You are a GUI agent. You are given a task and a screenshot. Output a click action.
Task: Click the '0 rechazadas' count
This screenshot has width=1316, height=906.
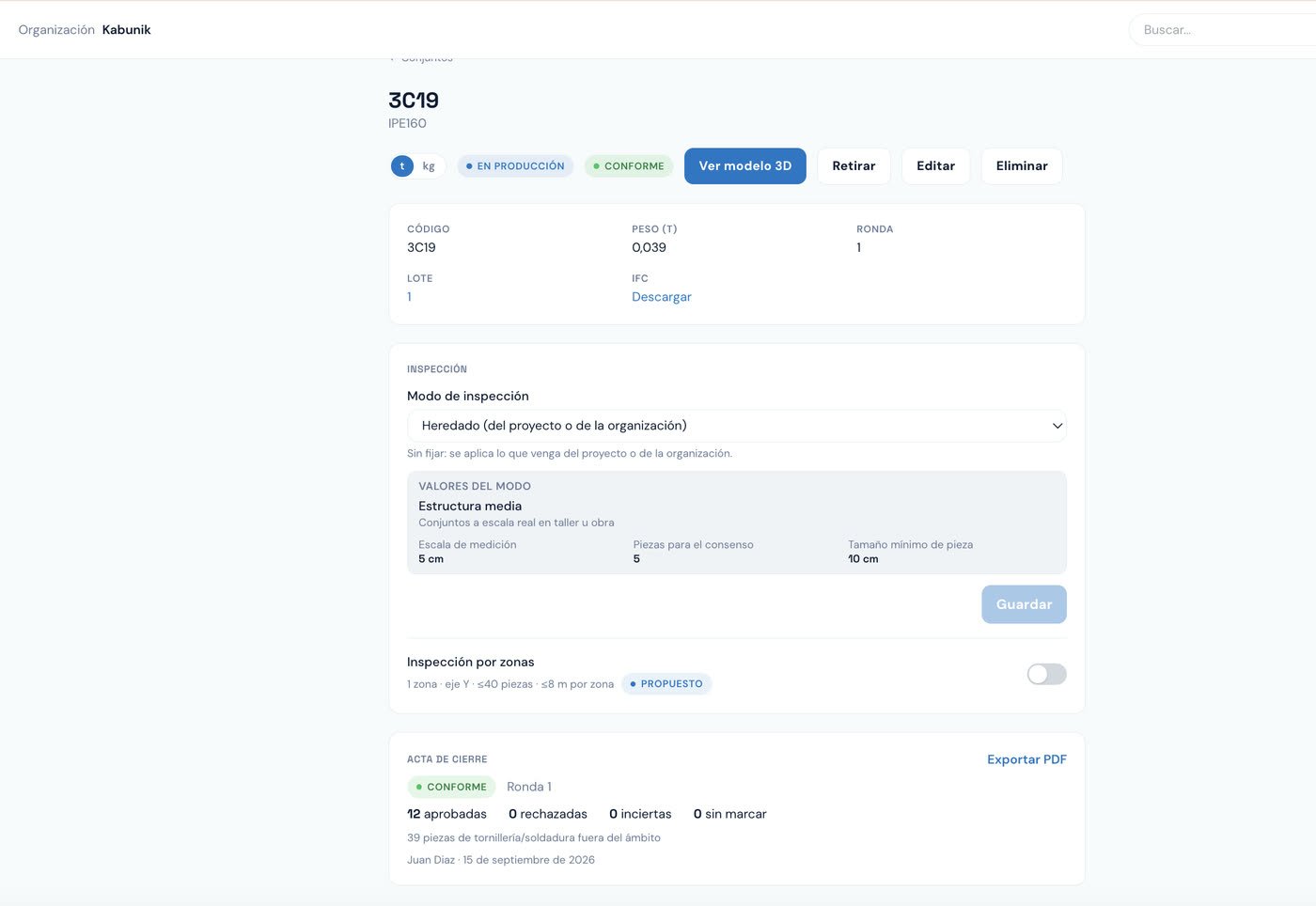coord(548,814)
